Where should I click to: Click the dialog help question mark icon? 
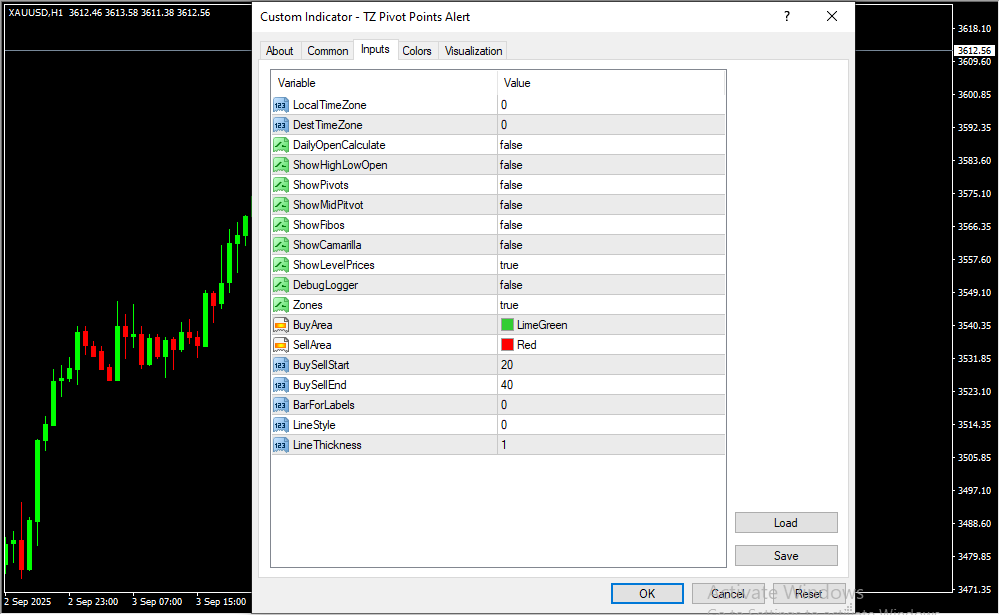tap(787, 17)
